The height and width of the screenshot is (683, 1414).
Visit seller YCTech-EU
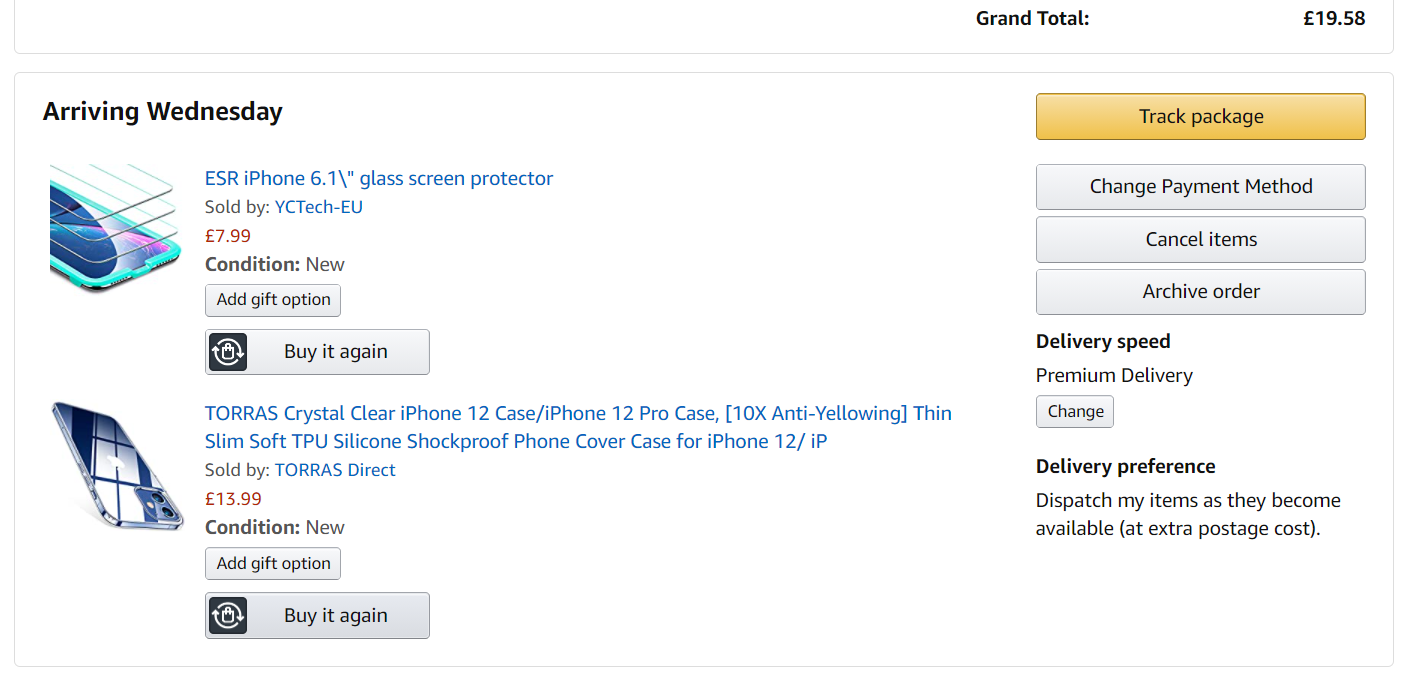click(x=319, y=208)
